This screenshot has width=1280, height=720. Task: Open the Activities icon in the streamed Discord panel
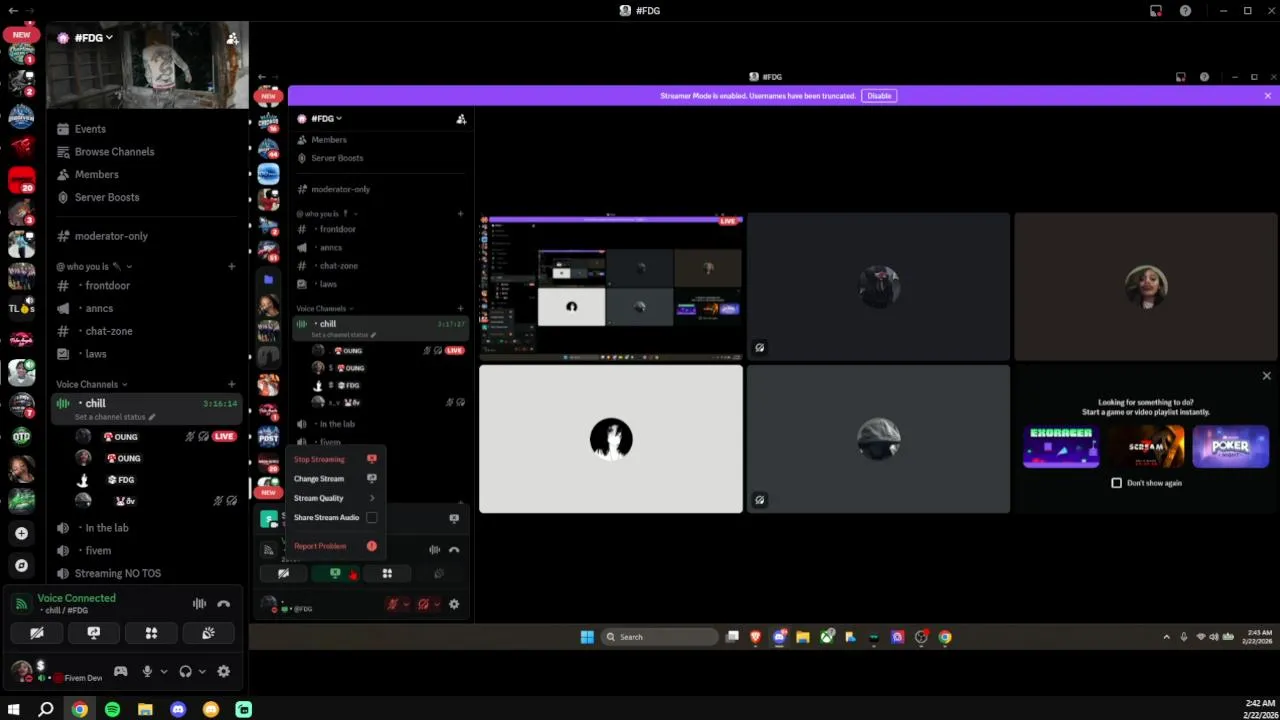(x=387, y=573)
